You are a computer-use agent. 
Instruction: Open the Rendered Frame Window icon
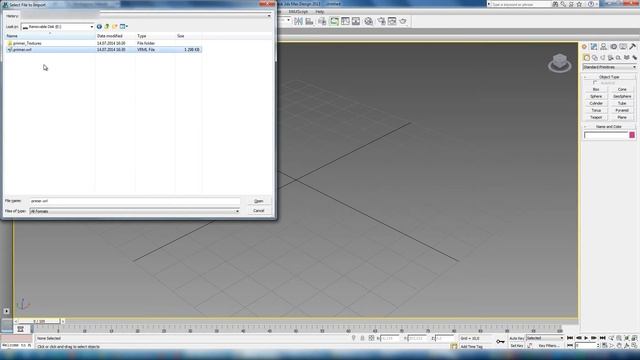[x=392, y=21]
